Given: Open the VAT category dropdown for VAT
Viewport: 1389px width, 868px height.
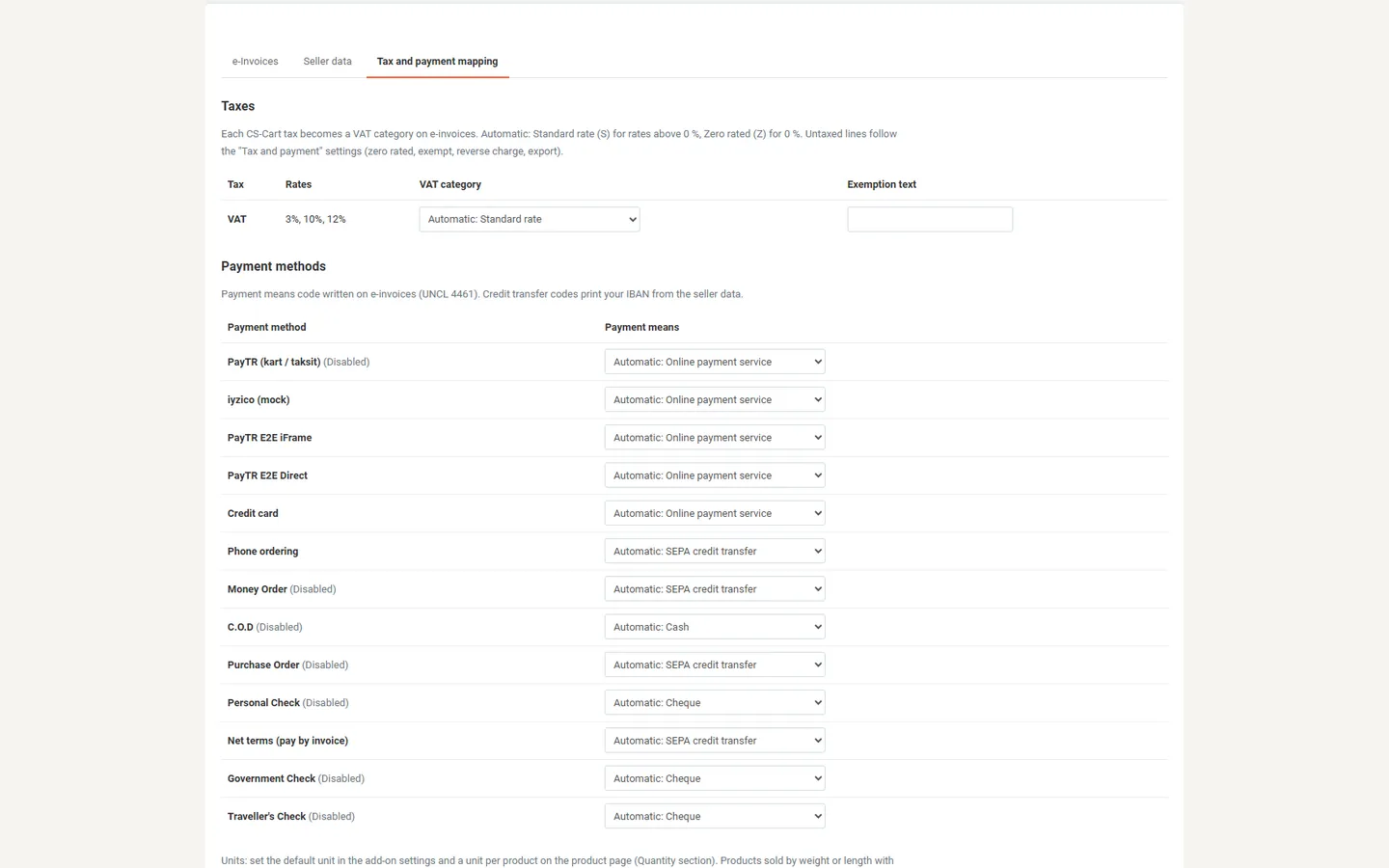Looking at the screenshot, I should tap(530, 219).
